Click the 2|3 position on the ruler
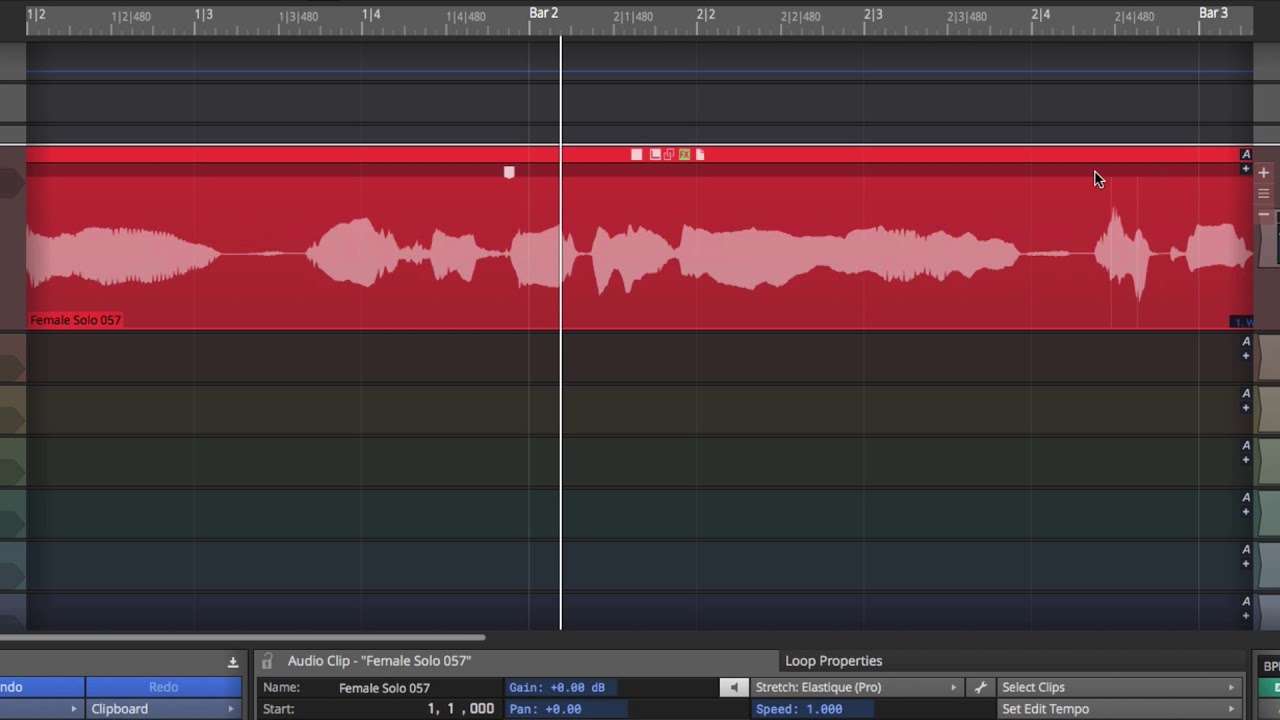 [x=873, y=14]
